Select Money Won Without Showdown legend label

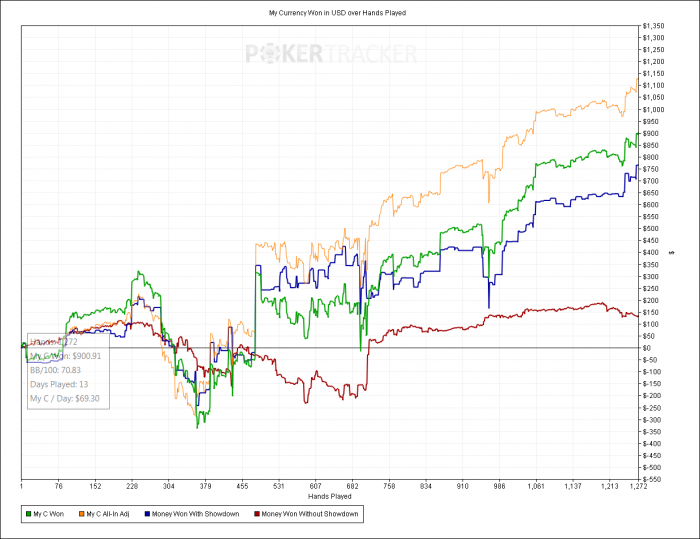click(310, 514)
